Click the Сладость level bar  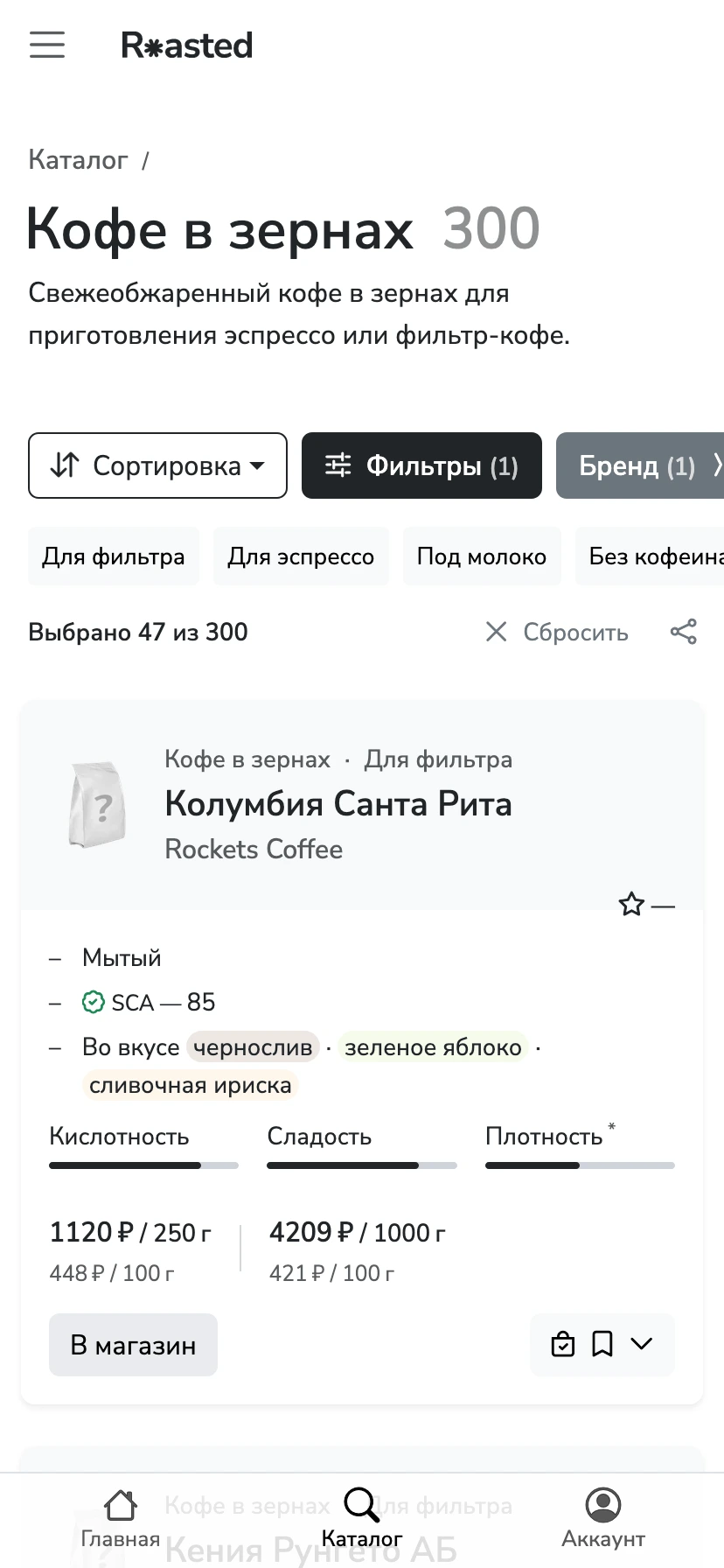click(x=362, y=1165)
